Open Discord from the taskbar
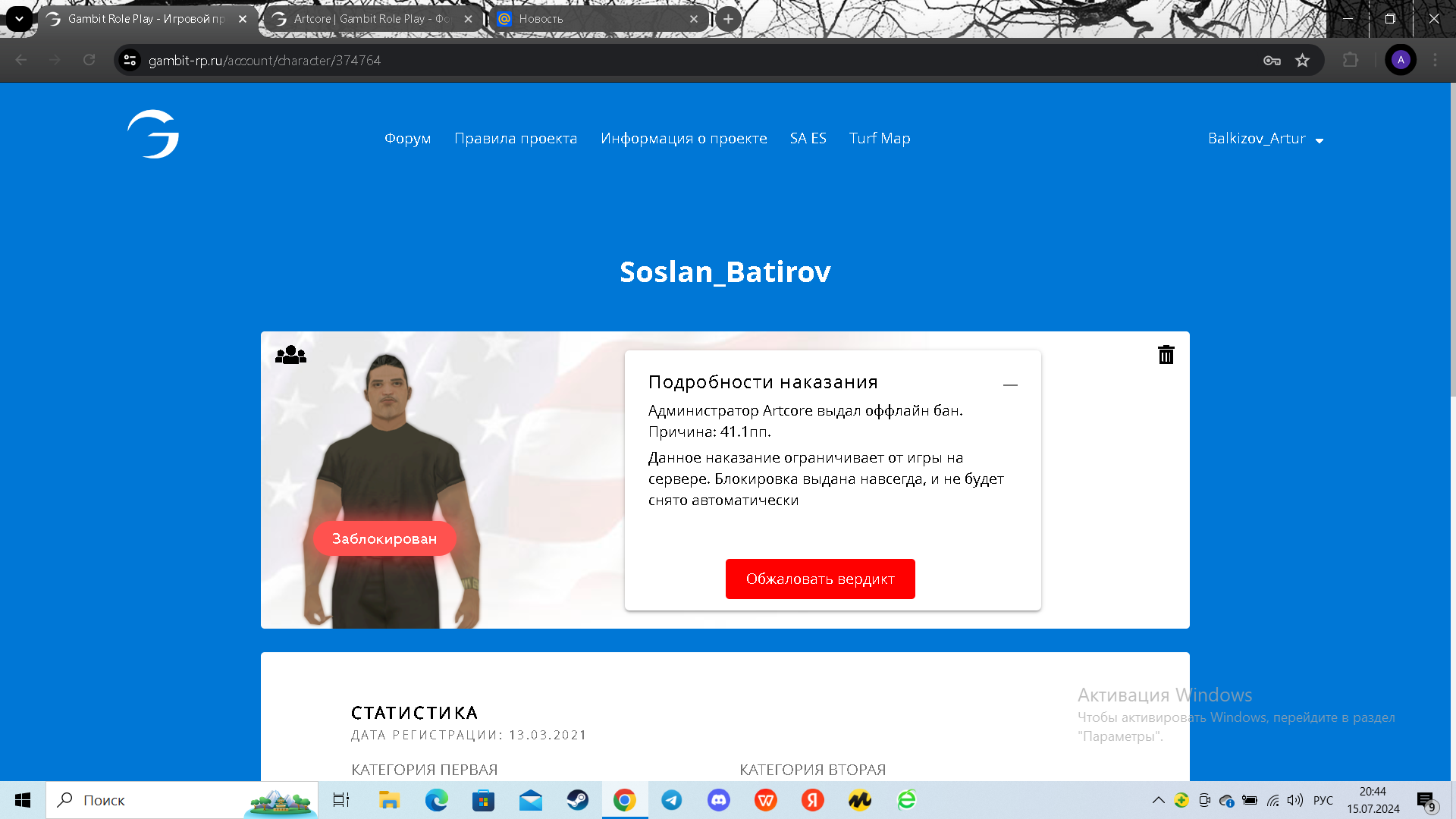The image size is (1456, 819). [x=718, y=800]
